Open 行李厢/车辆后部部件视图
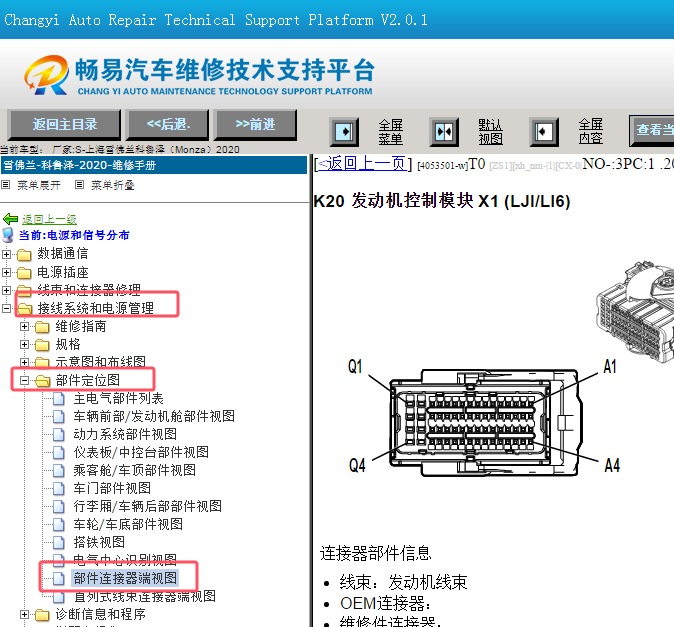This screenshot has width=674, height=627. coord(147,507)
